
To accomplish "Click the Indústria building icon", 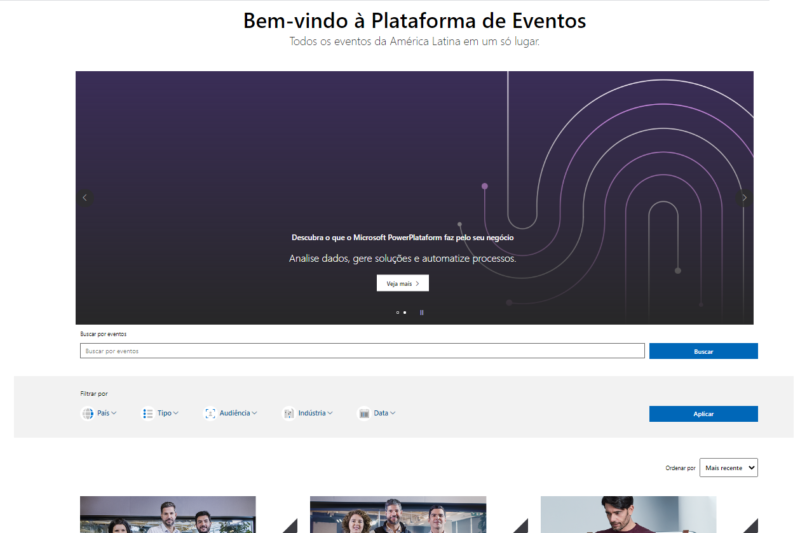I will tap(289, 413).
